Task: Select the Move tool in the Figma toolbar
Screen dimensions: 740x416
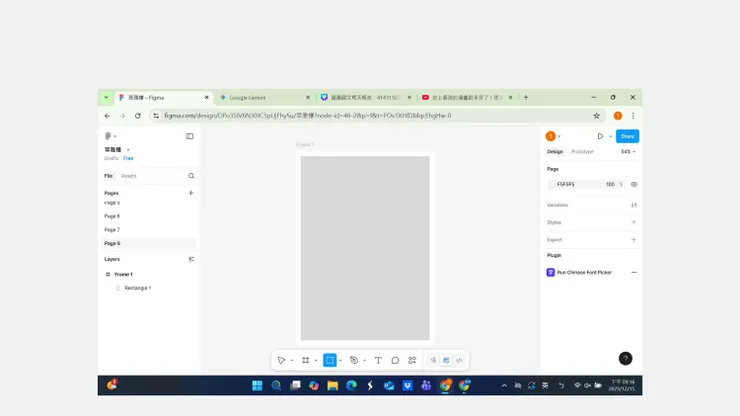Action: (281, 360)
